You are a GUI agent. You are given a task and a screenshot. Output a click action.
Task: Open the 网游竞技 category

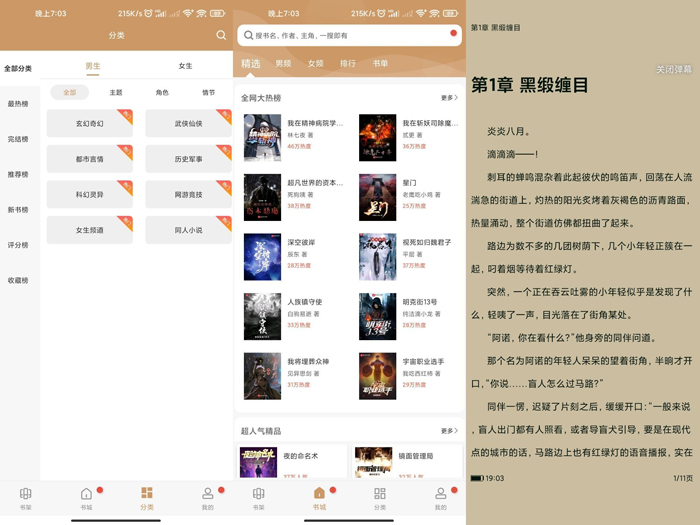[188, 194]
